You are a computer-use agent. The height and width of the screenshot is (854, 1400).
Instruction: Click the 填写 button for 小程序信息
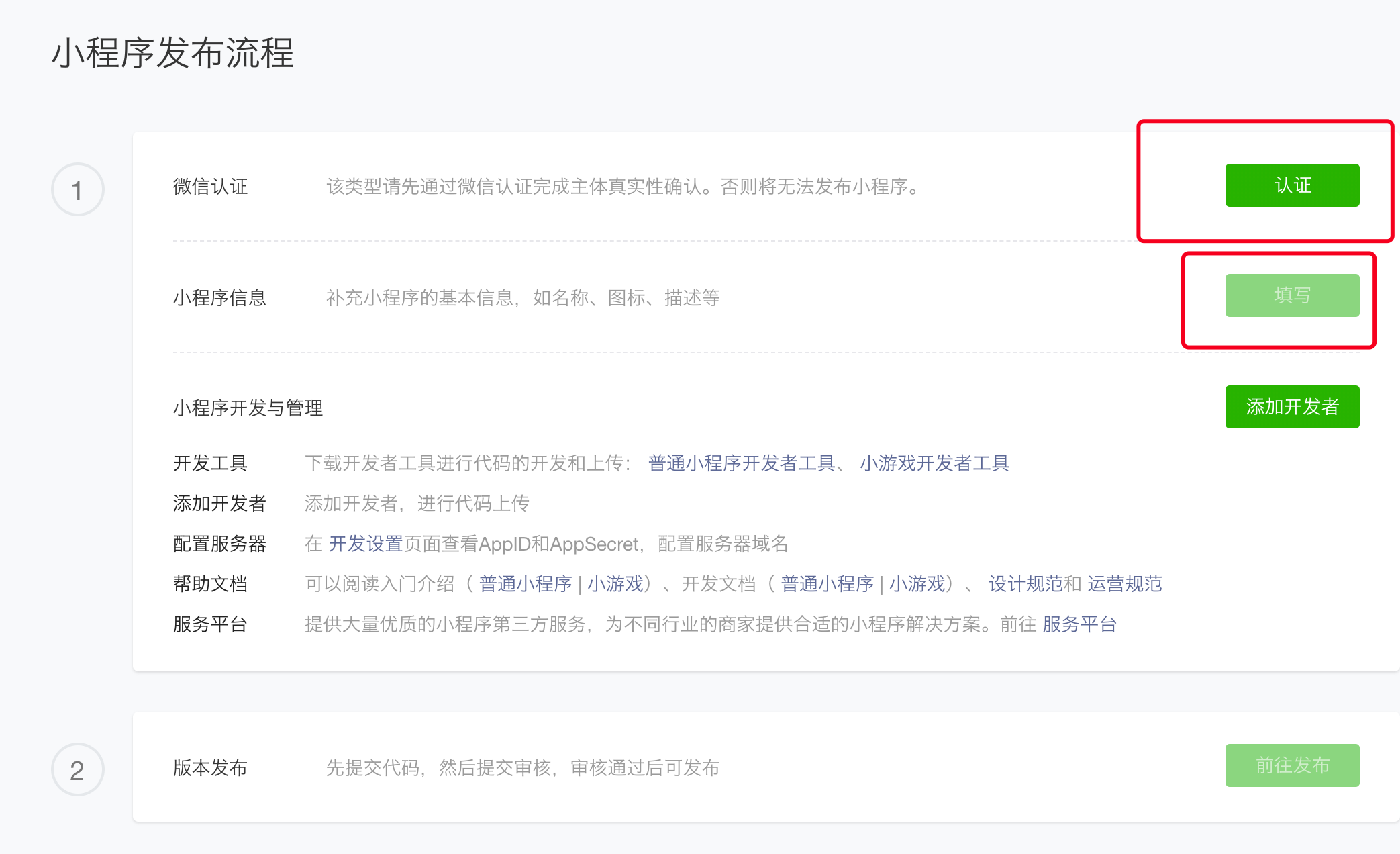pyautogui.click(x=1291, y=295)
